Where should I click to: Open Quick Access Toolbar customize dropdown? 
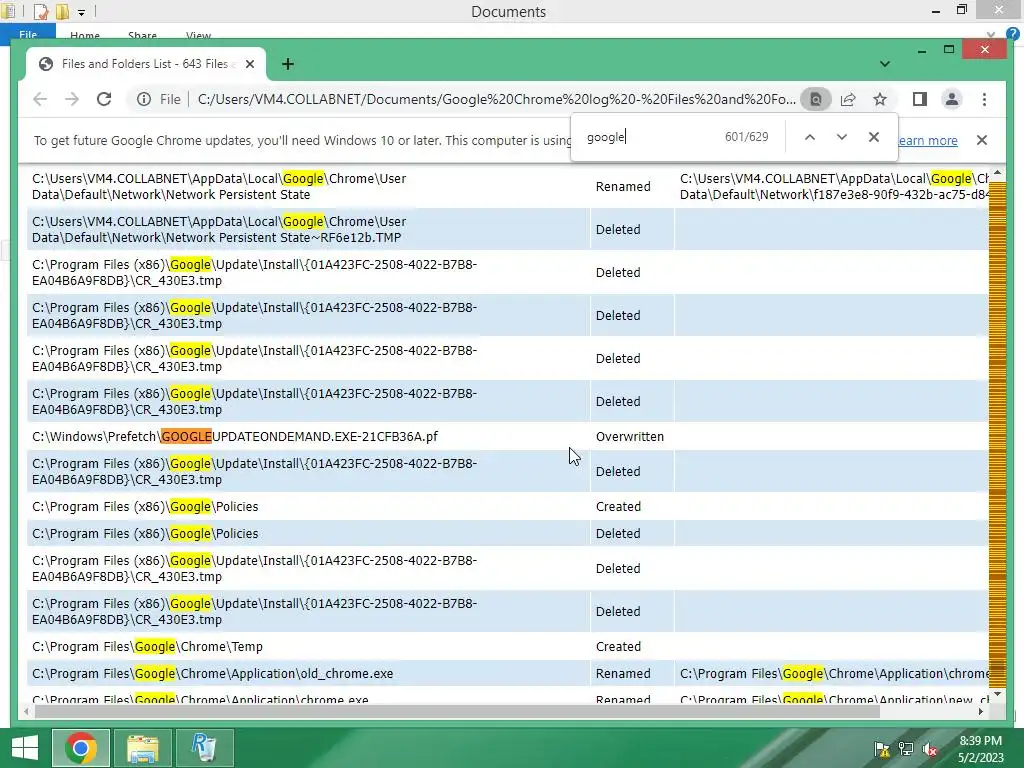[81, 12]
